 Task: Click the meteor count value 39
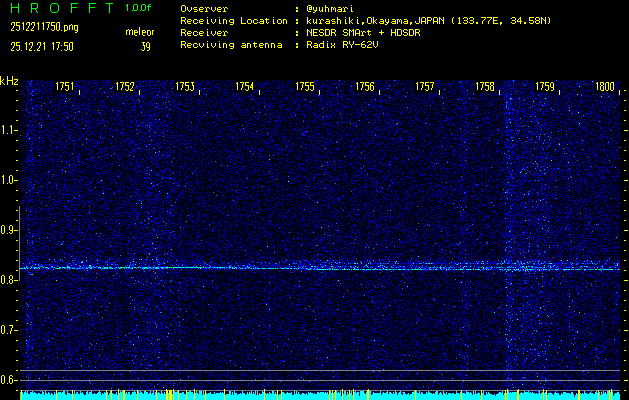146,45
